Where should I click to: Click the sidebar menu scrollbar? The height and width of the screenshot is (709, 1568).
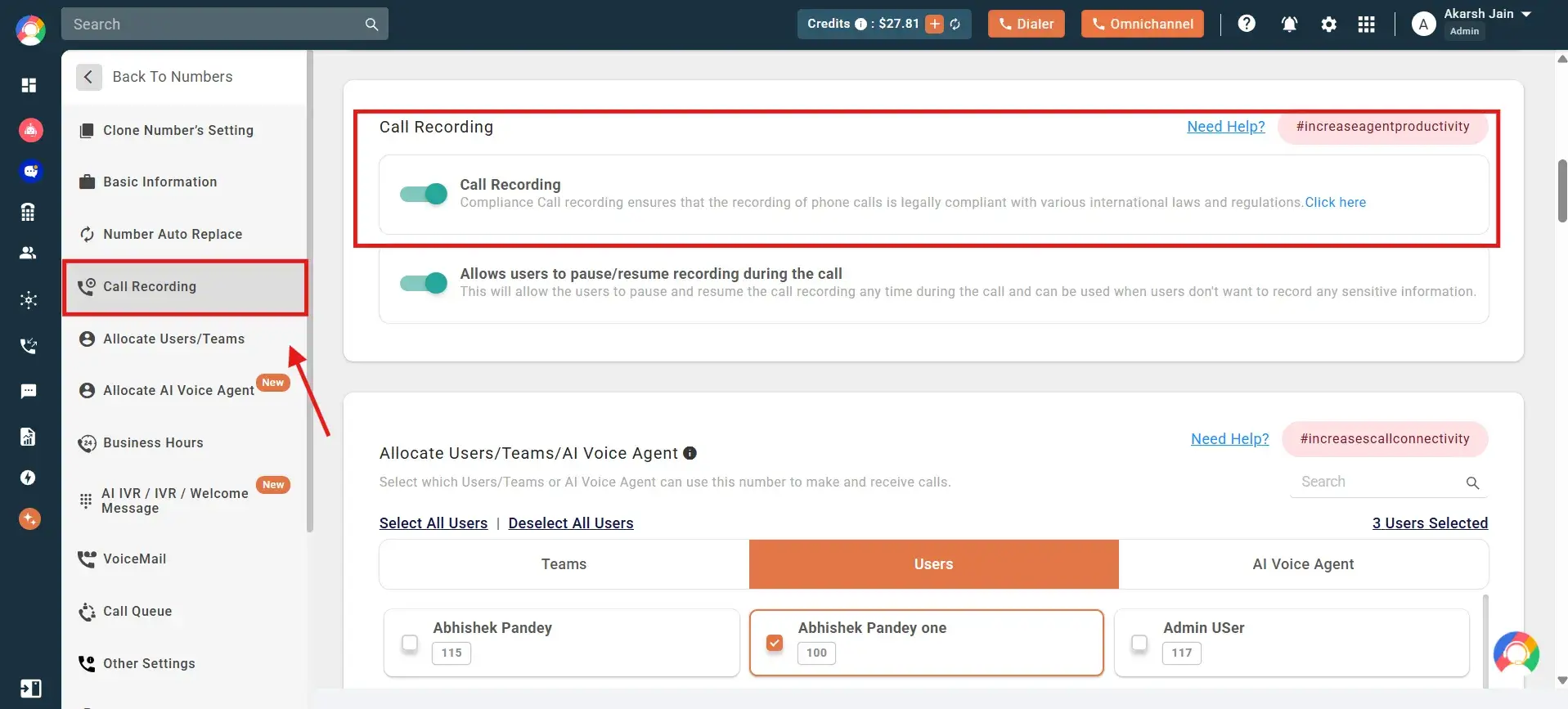(x=310, y=290)
